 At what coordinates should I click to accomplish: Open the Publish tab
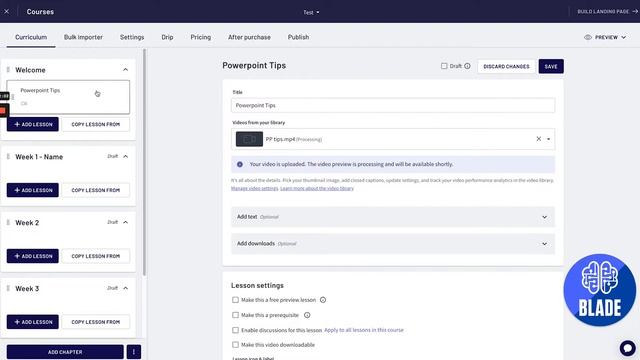tap(298, 37)
